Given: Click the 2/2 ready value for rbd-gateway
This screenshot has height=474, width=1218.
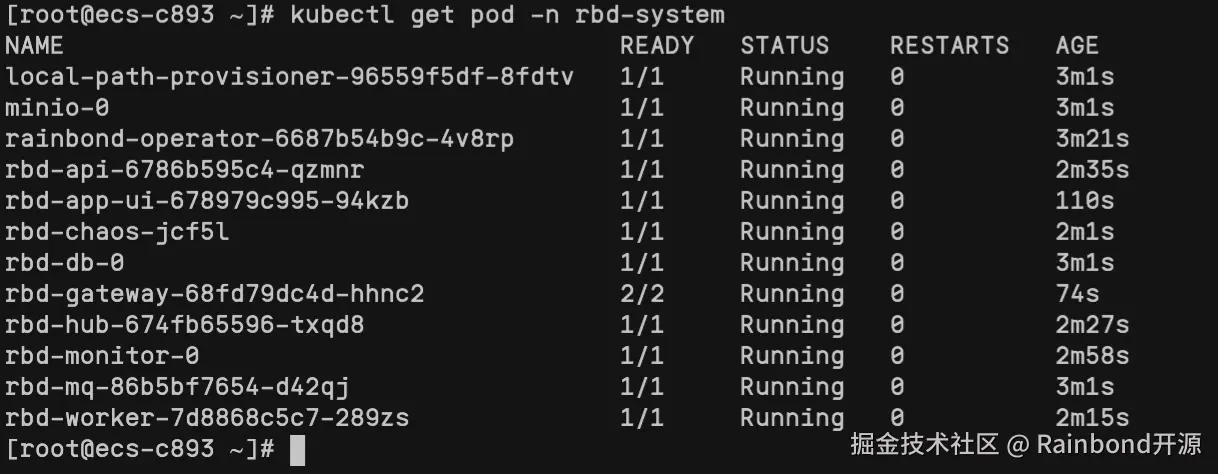Looking at the screenshot, I should (x=641, y=294).
